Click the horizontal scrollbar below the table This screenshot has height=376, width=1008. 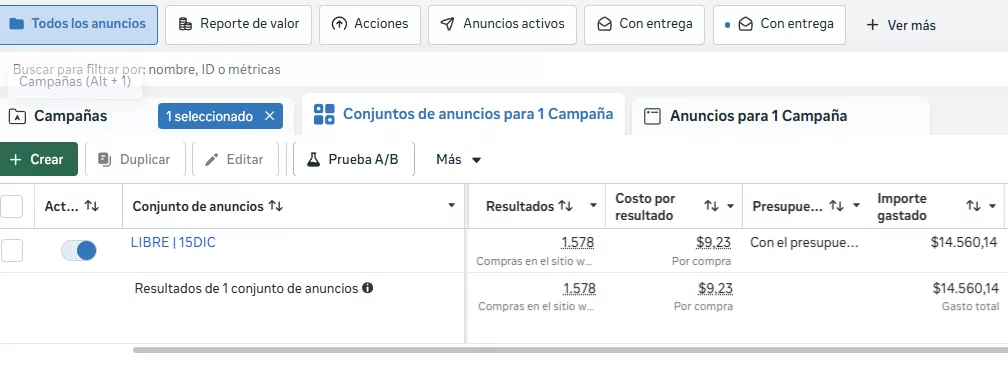click(x=570, y=350)
